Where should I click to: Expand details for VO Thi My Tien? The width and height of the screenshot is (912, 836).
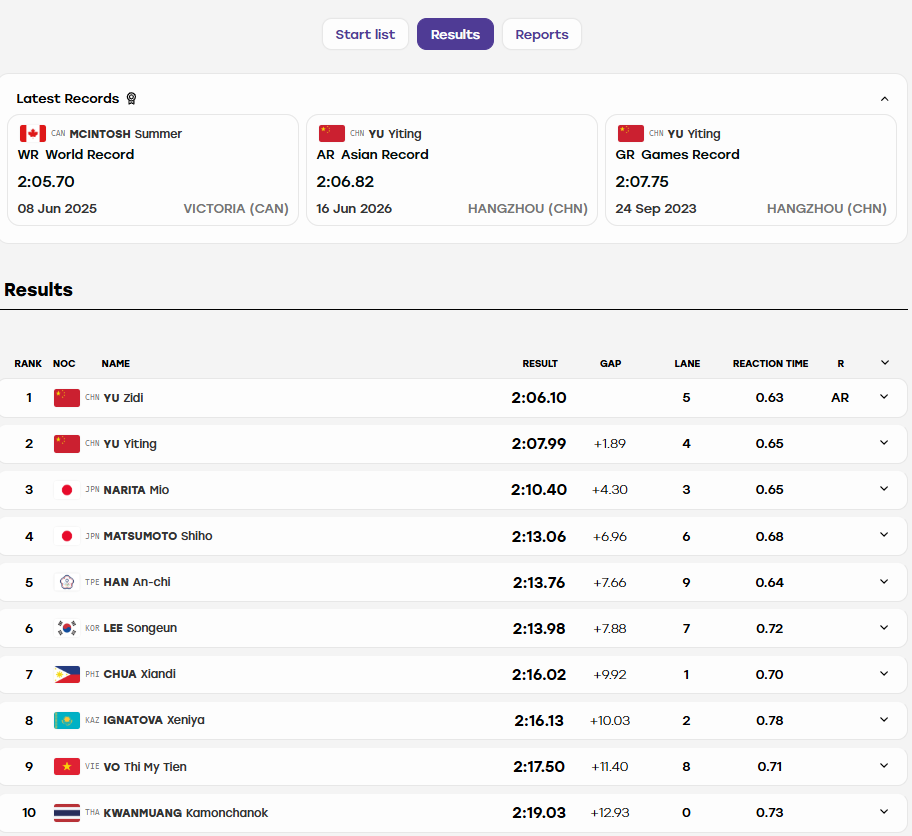coord(884,766)
